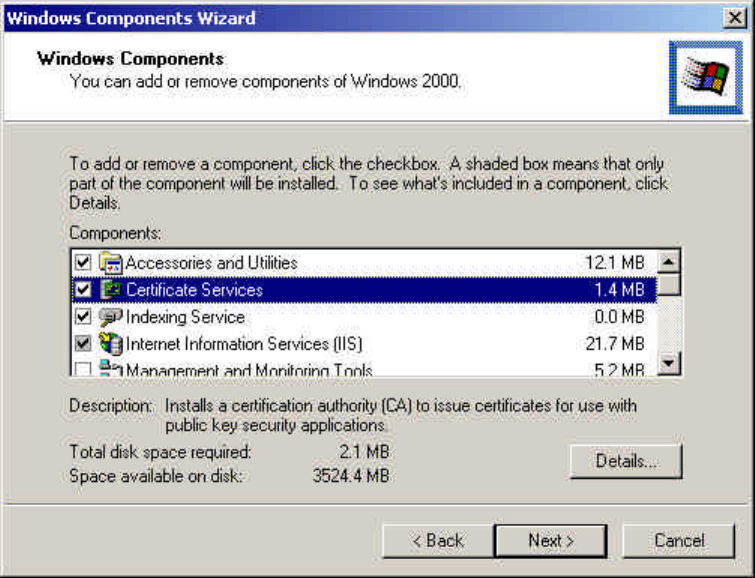This screenshot has height=578, width=755.
Task: Toggle the shaded Internet Information Services checkbox
Action: 83,344
